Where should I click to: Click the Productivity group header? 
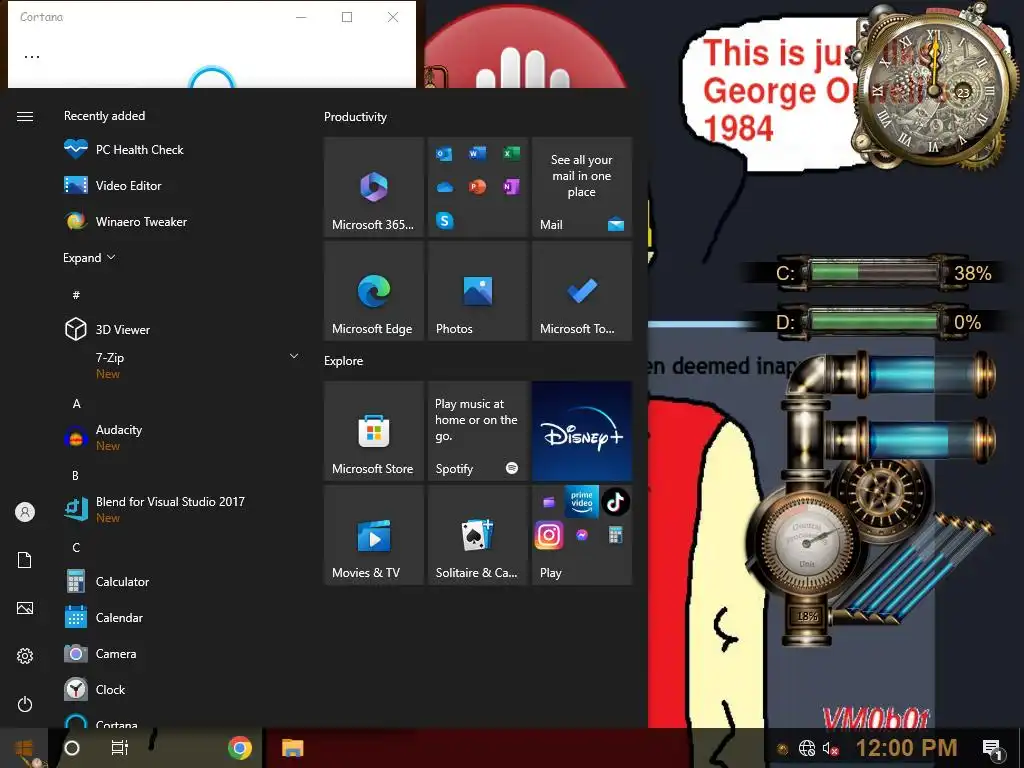point(355,117)
